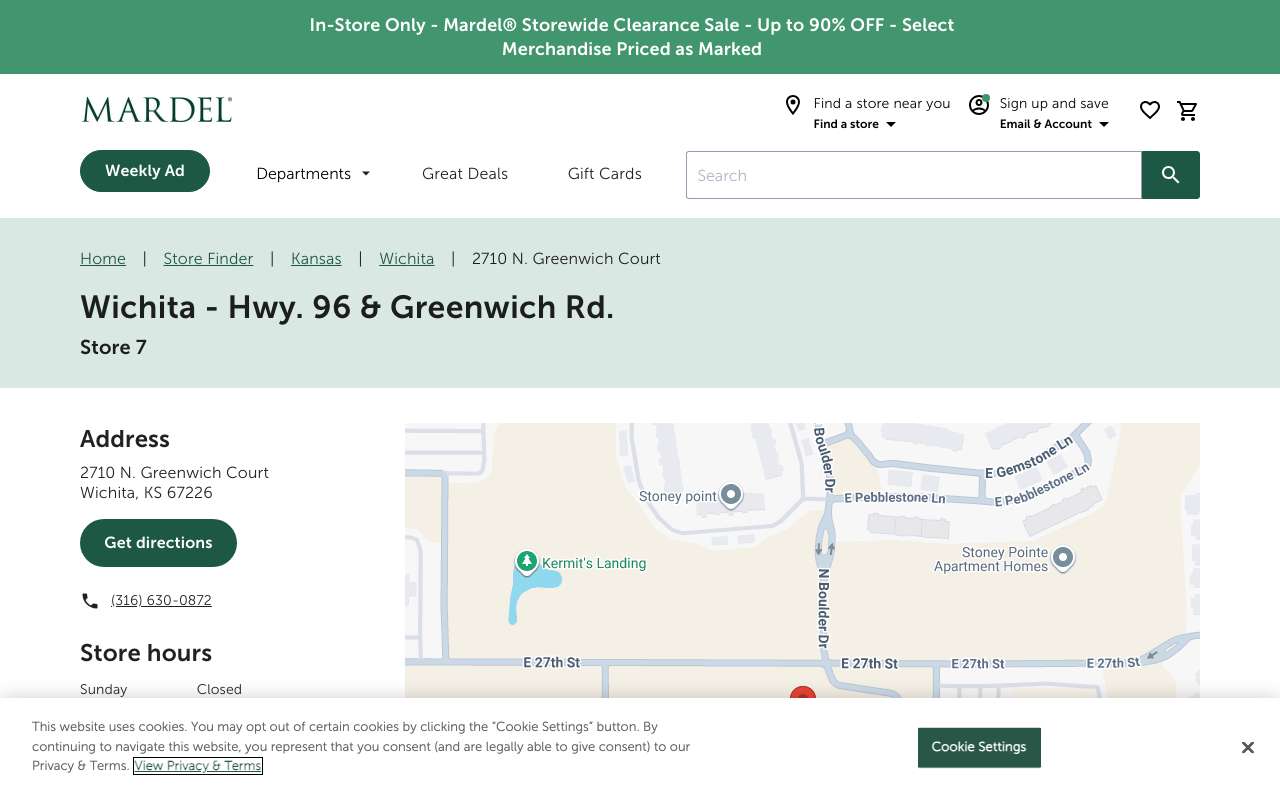Viewport: 1280px width, 800px height.
Task: Click the Get directions button
Action: [x=158, y=543]
